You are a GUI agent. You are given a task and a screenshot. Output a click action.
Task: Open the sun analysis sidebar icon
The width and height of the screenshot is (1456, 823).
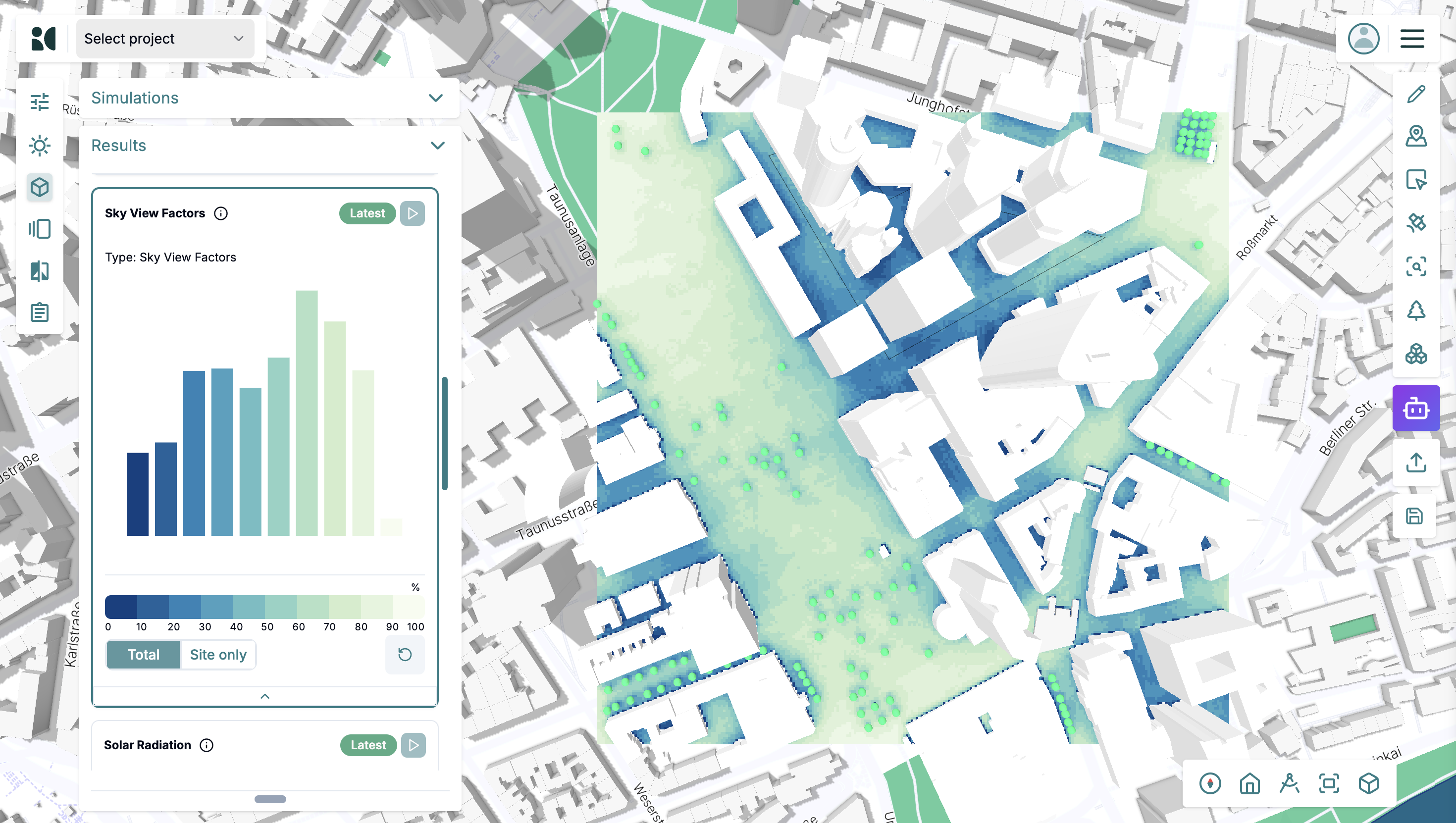[x=40, y=145]
